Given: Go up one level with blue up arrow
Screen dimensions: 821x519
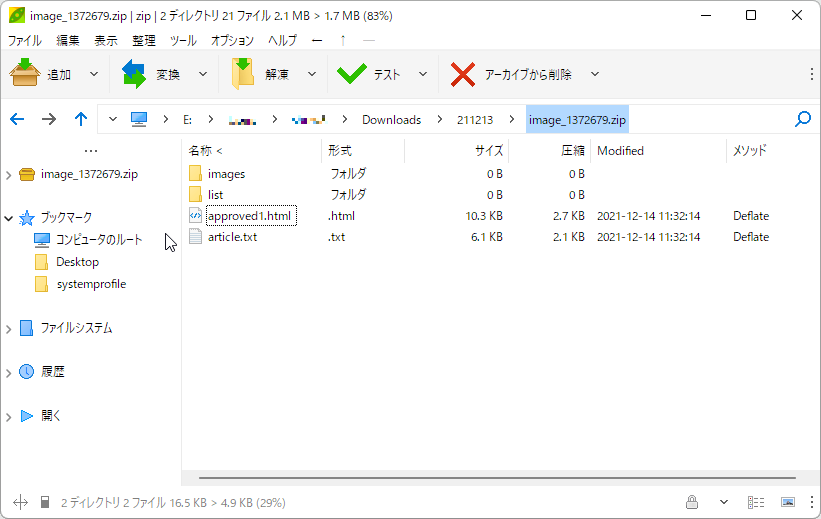Looking at the screenshot, I should pyautogui.click(x=81, y=119).
